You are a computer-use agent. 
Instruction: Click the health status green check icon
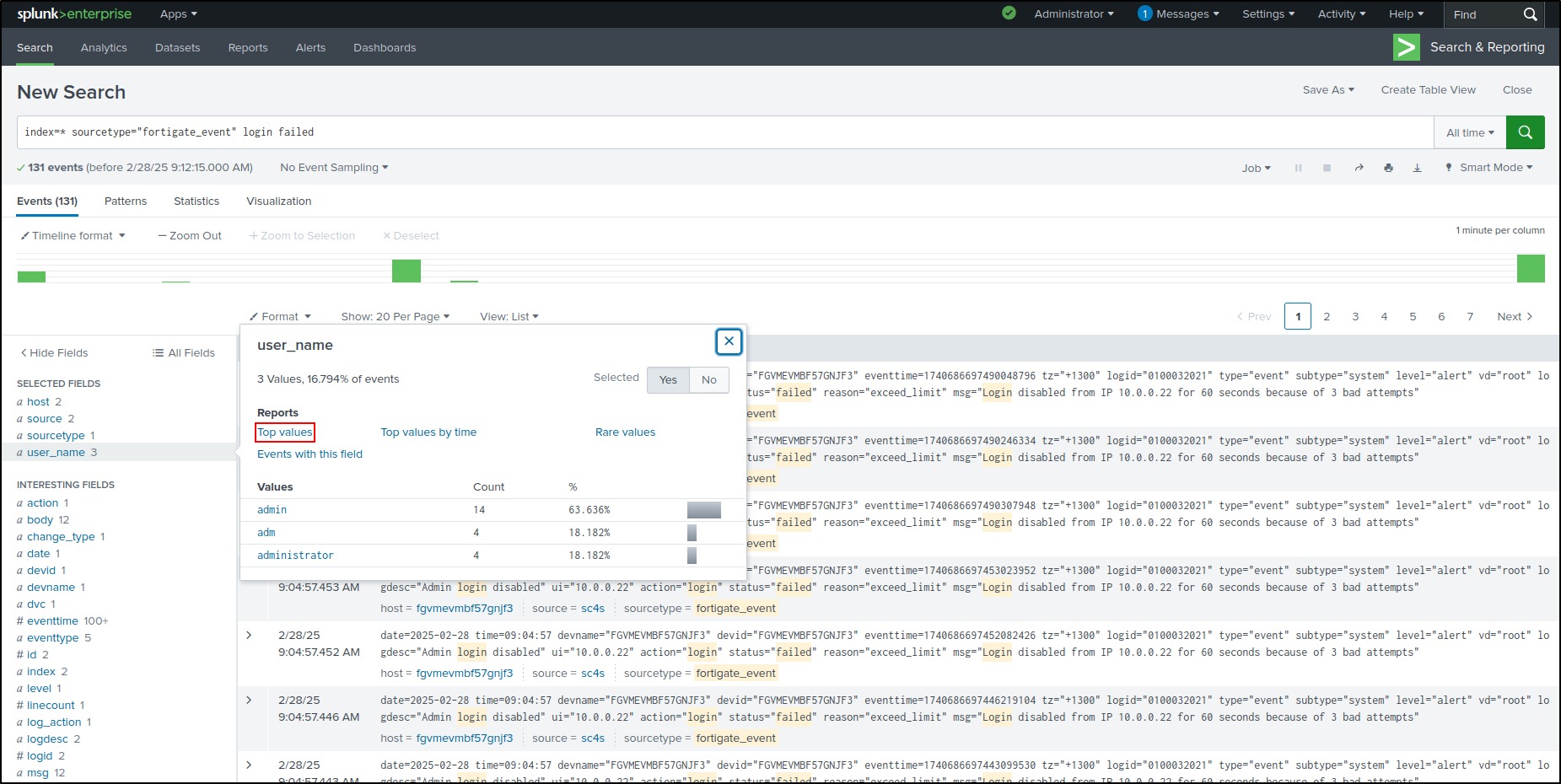click(x=1009, y=13)
